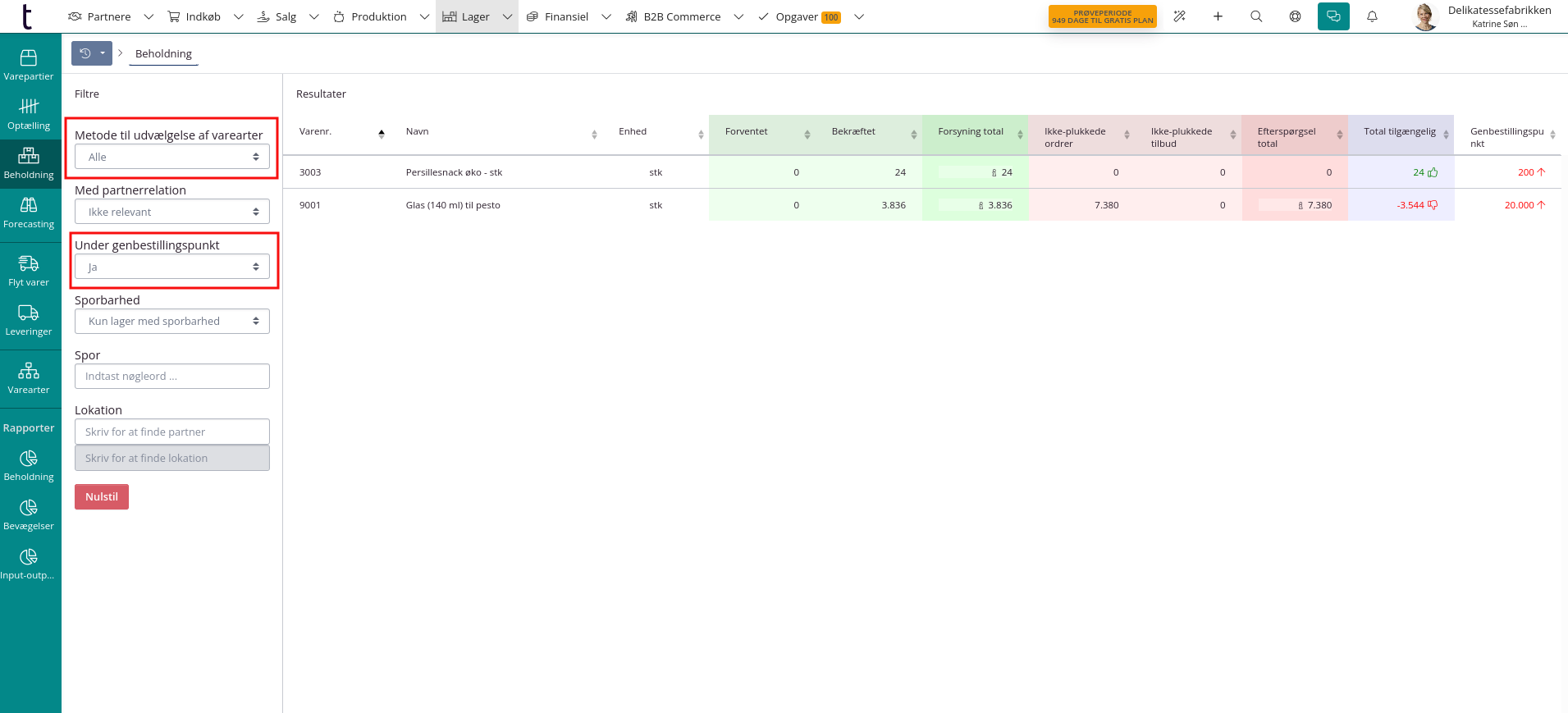
Task: Open Flyt varer truck icon
Action: [x=29, y=270]
